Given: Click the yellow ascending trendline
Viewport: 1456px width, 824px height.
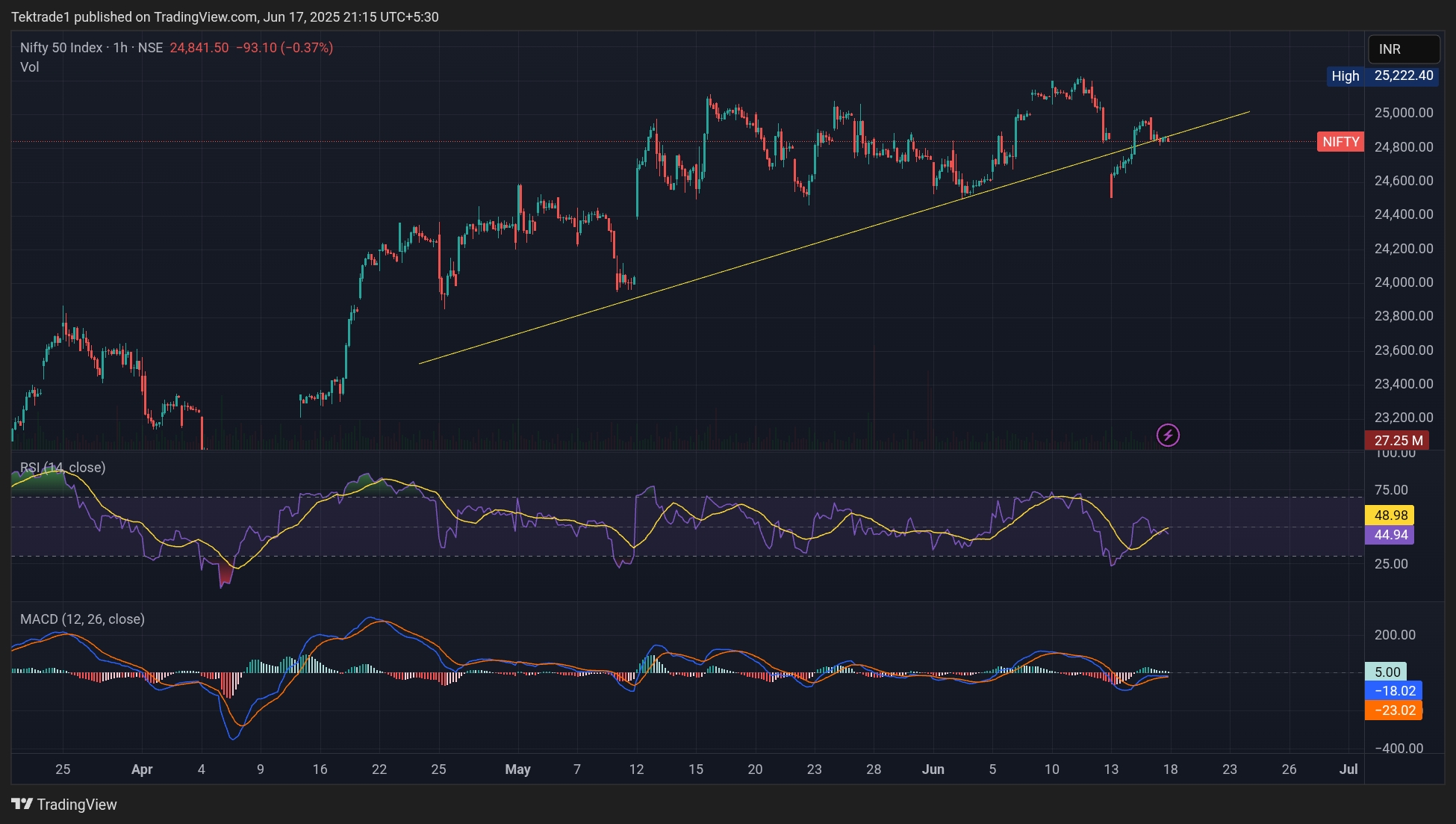Looking at the screenshot, I should coord(747,263).
